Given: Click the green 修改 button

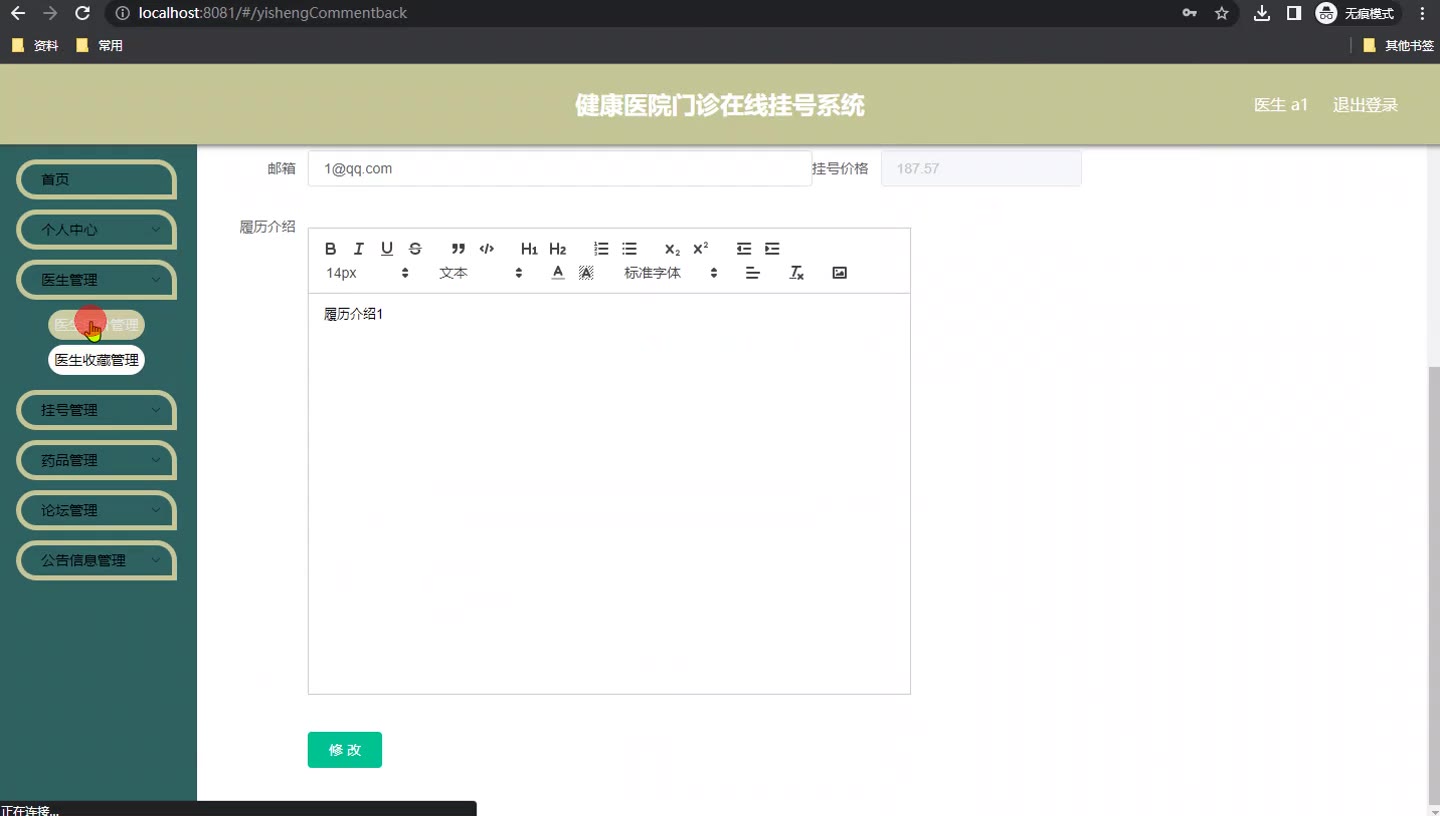Looking at the screenshot, I should pyautogui.click(x=345, y=750).
